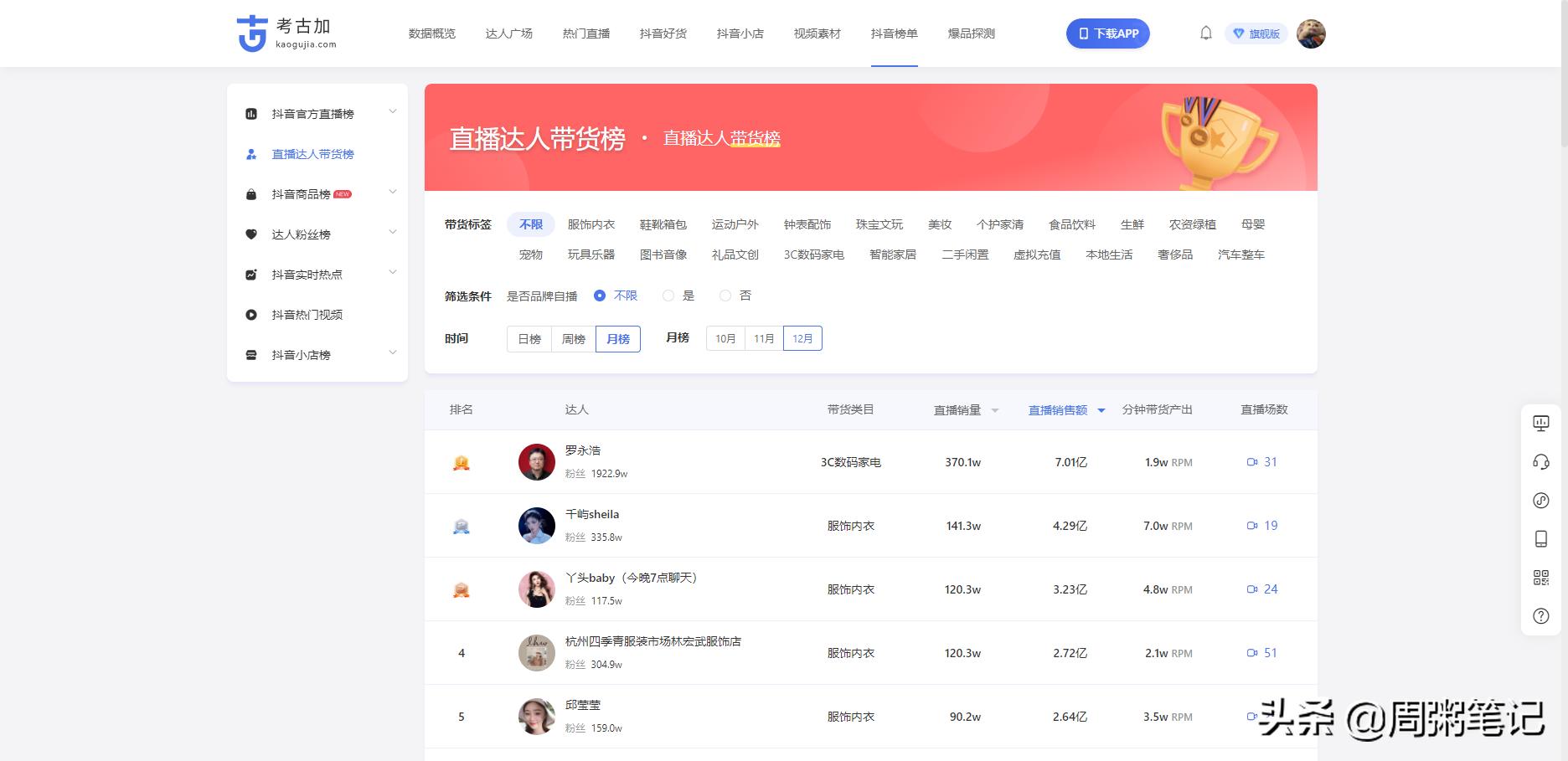Click the Douyin music note icon in floating sidebar

pyautogui.click(x=1541, y=501)
